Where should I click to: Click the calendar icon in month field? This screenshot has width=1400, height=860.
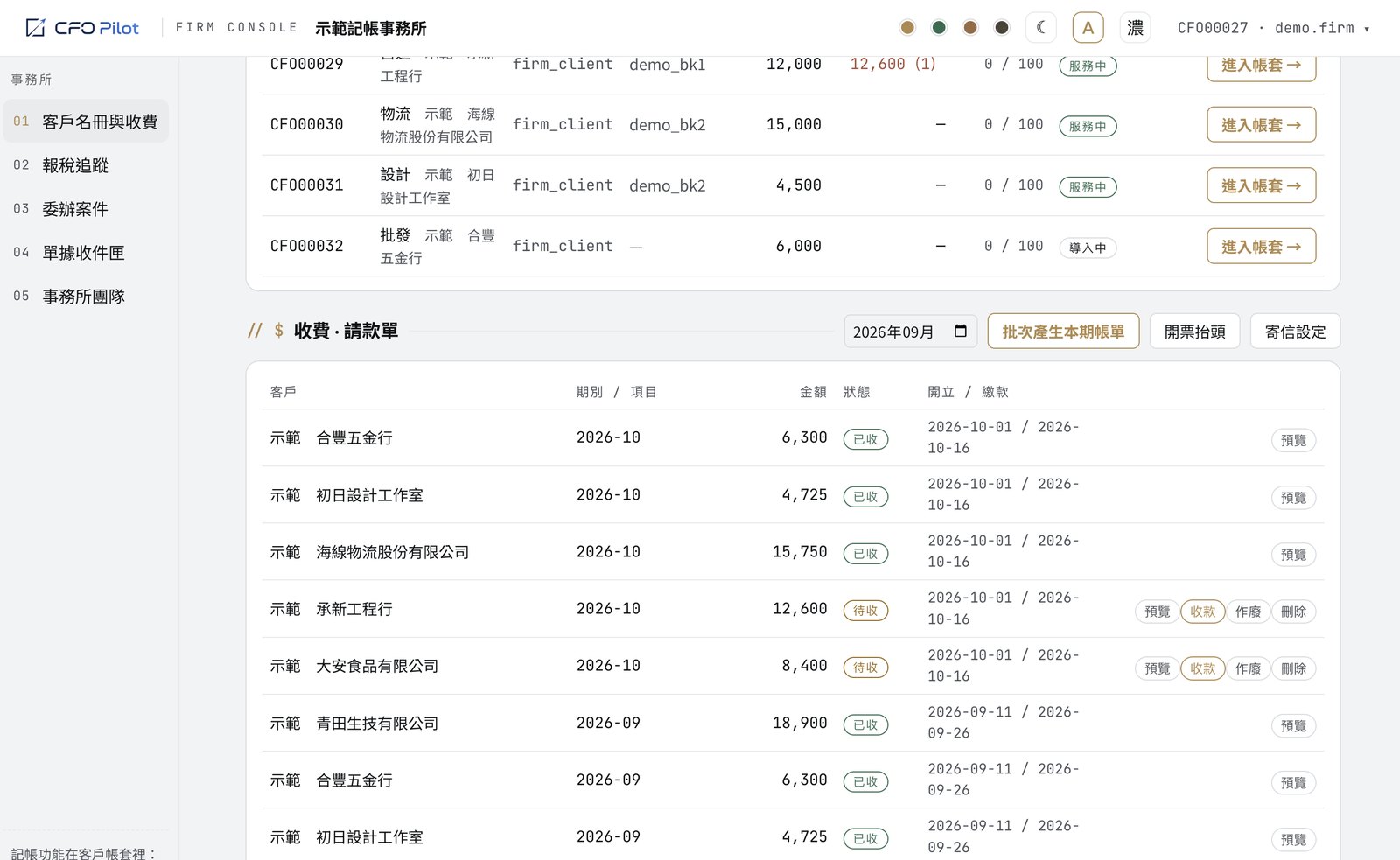tap(961, 332)
